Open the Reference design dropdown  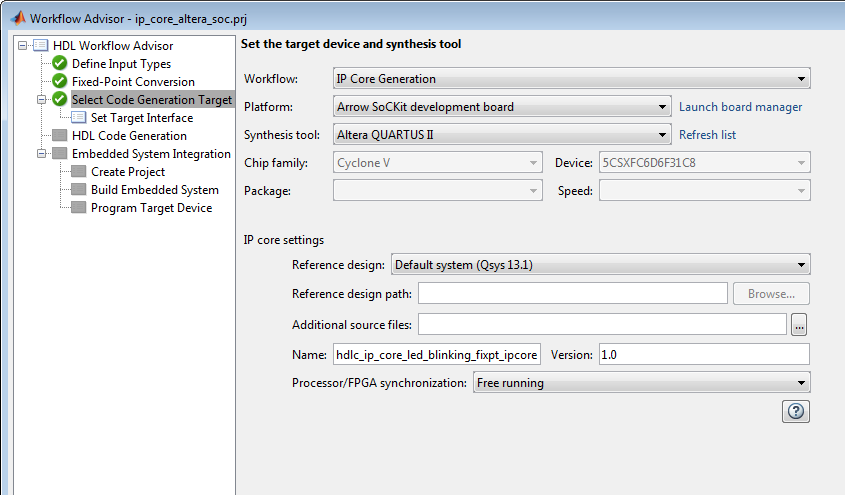600,265
